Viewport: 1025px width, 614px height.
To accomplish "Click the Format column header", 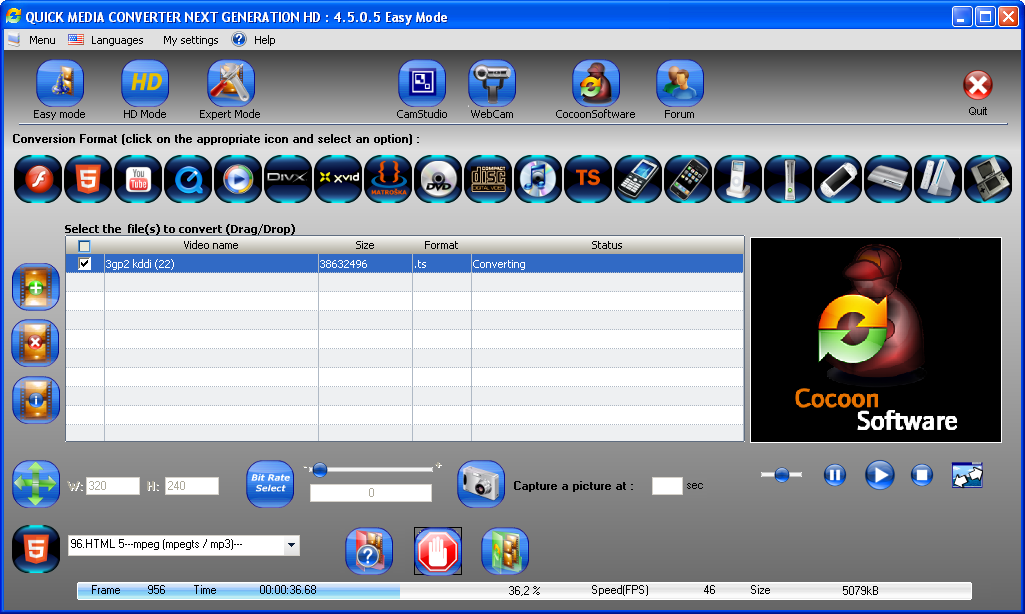I will point(441,245).
